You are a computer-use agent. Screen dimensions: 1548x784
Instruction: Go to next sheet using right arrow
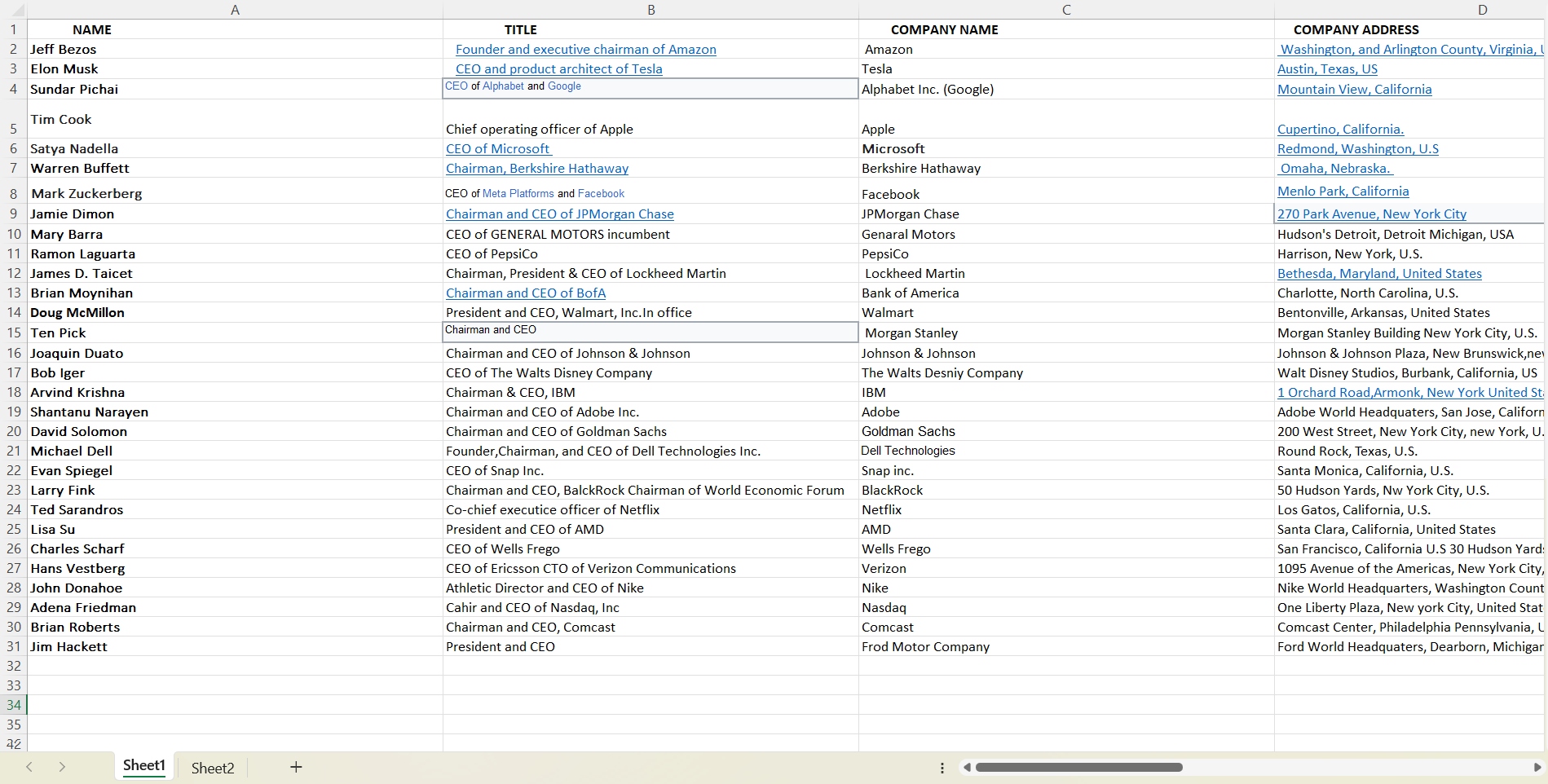(x=62, y=767)
